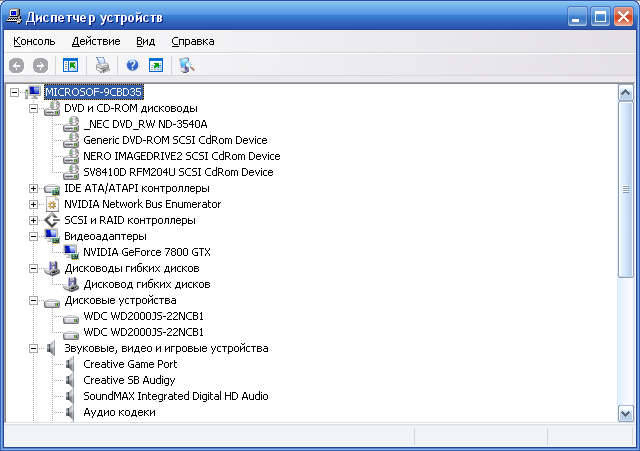This screenshot has width=640, height=451.
Task: Select the Аудио кодеки entry
Action: (119, 412)
